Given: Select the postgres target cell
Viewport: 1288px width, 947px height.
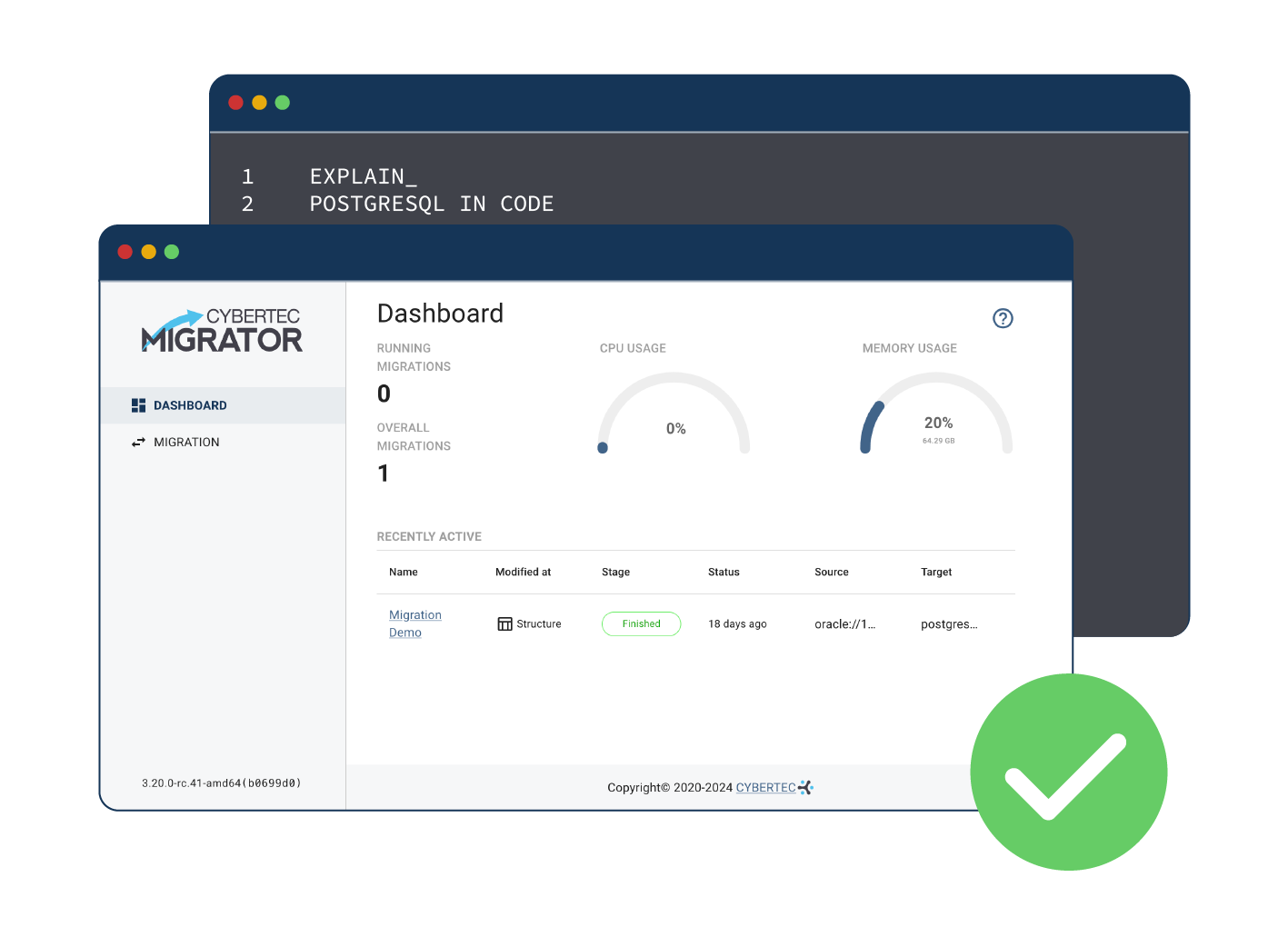Looking at the screenshot, I should 949,624.
